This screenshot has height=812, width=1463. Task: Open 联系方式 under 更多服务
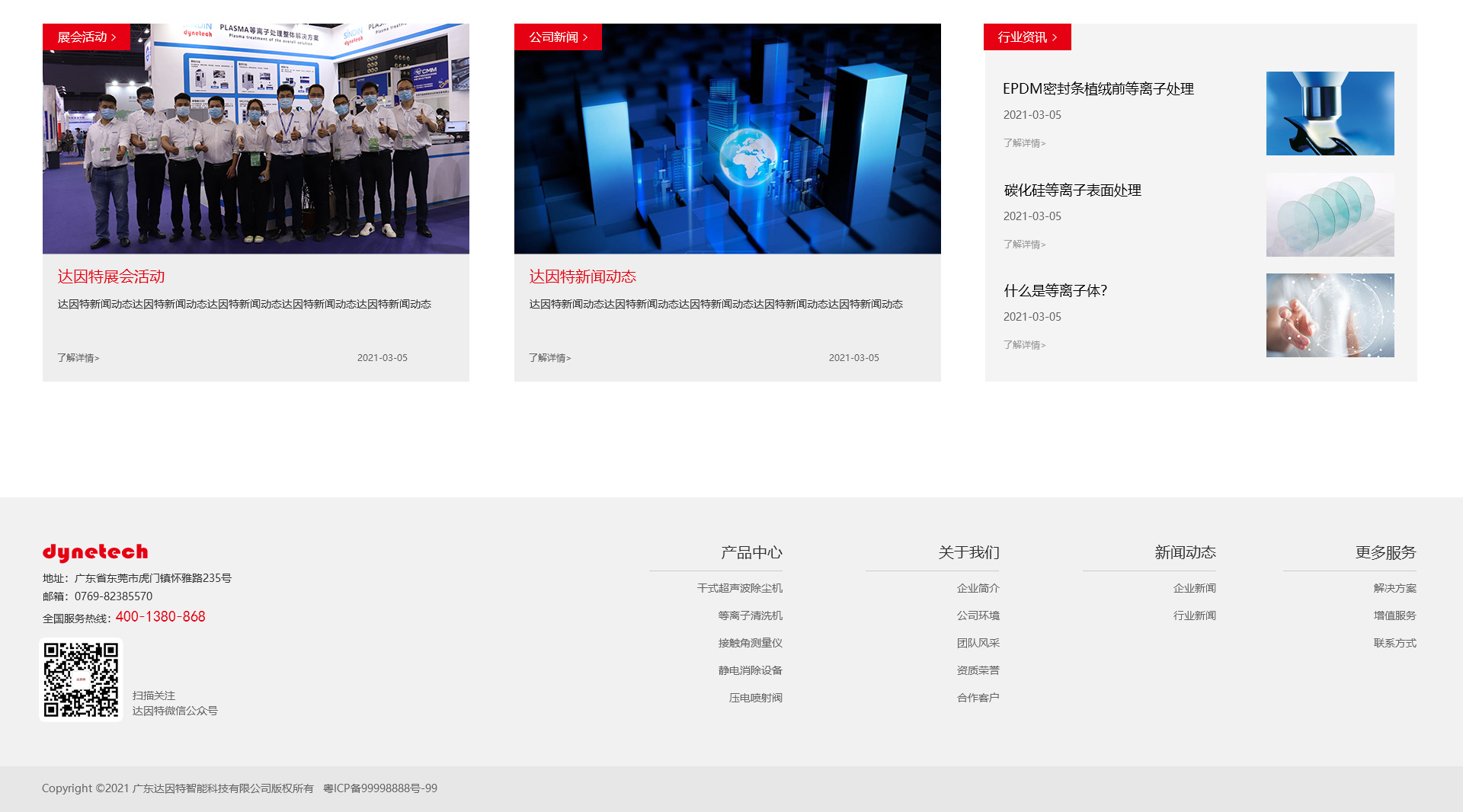(x=1394, y=643)
